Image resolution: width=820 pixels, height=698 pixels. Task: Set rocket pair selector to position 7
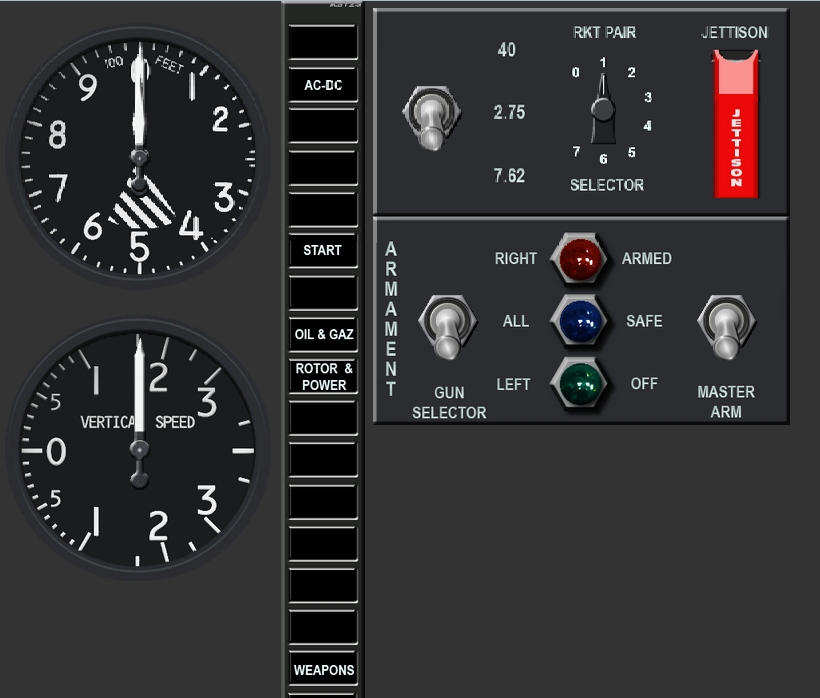tap(576, 152)
